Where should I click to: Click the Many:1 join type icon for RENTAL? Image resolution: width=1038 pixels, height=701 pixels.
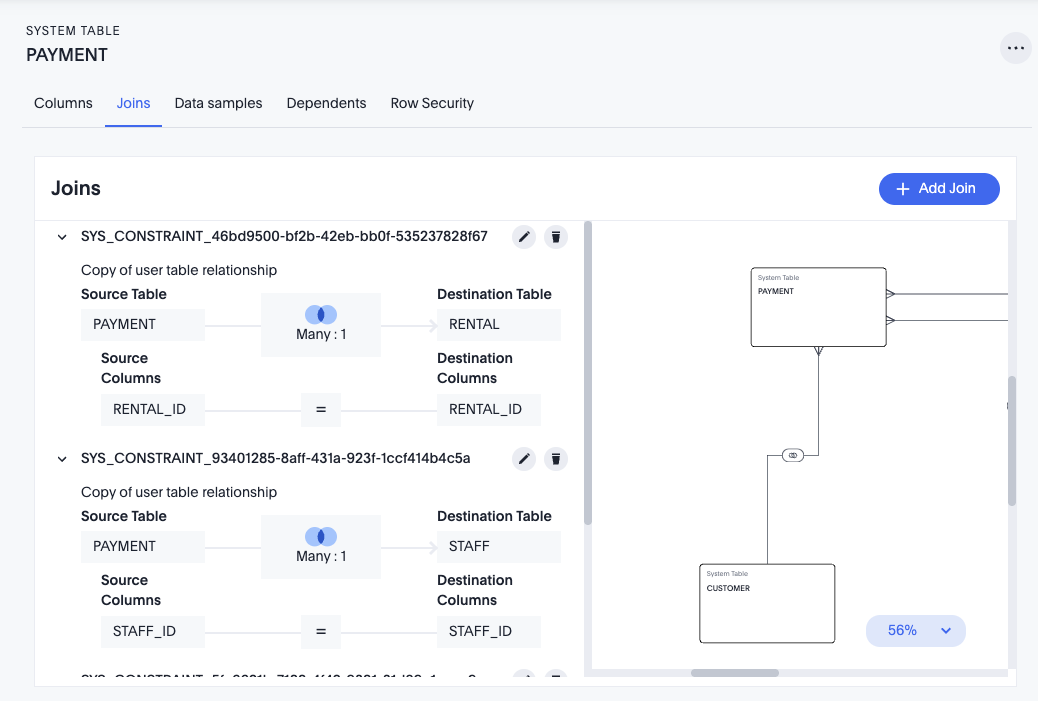click(x=321, y=314)
